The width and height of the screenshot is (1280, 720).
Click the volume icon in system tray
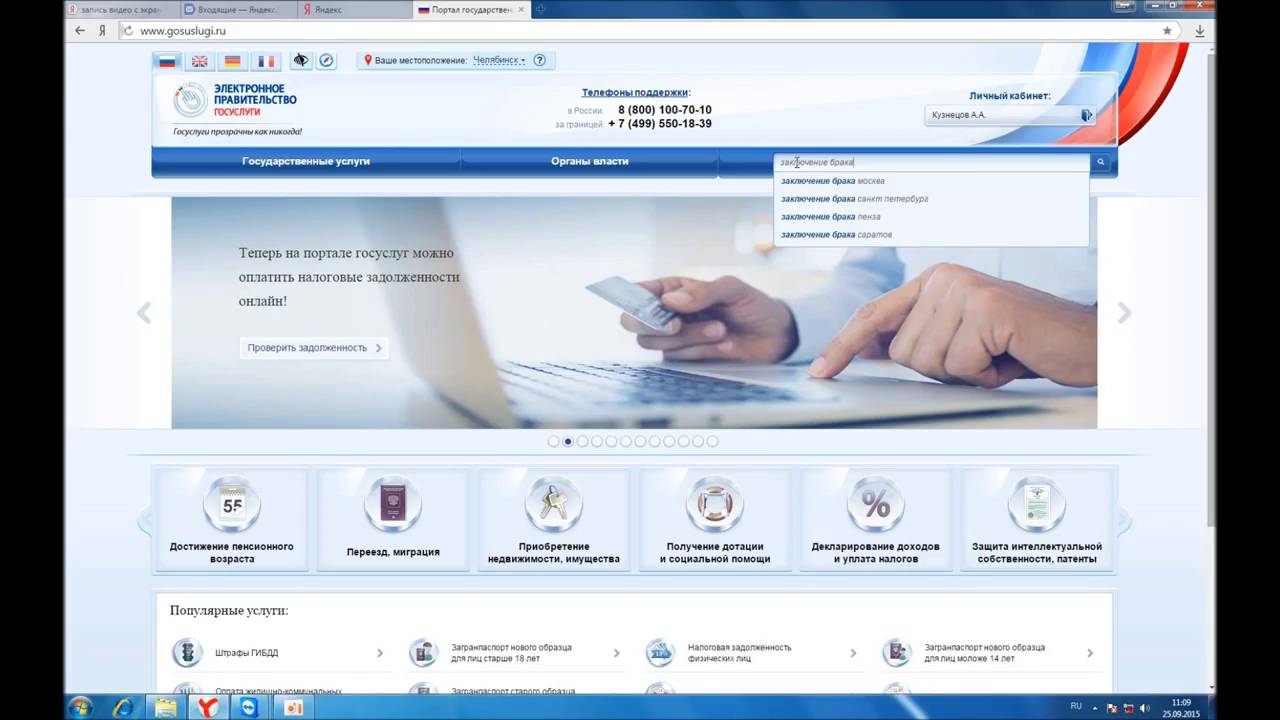(x=1144, y=707)
